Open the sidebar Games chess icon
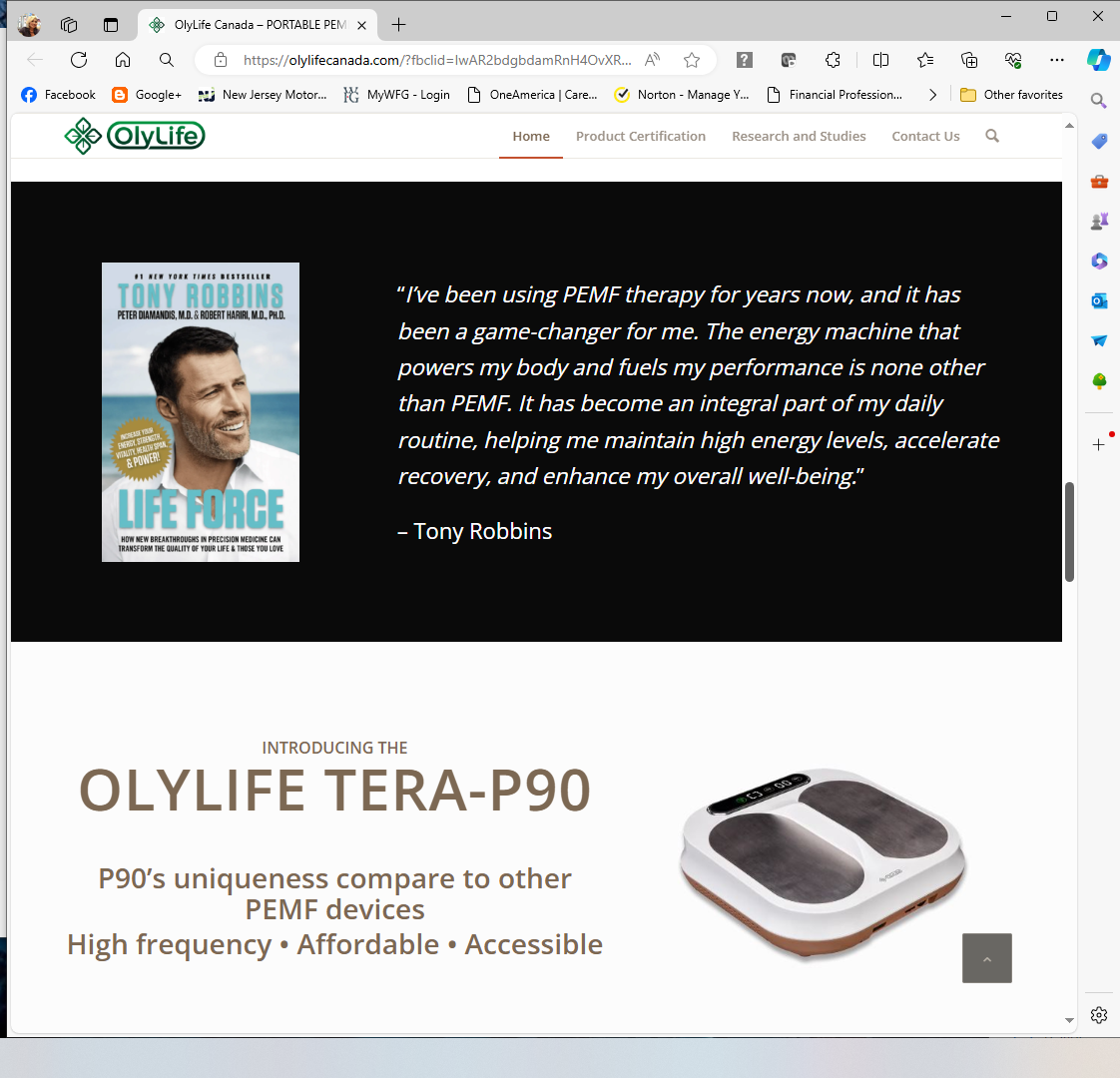 click(x=1099, y=222)
